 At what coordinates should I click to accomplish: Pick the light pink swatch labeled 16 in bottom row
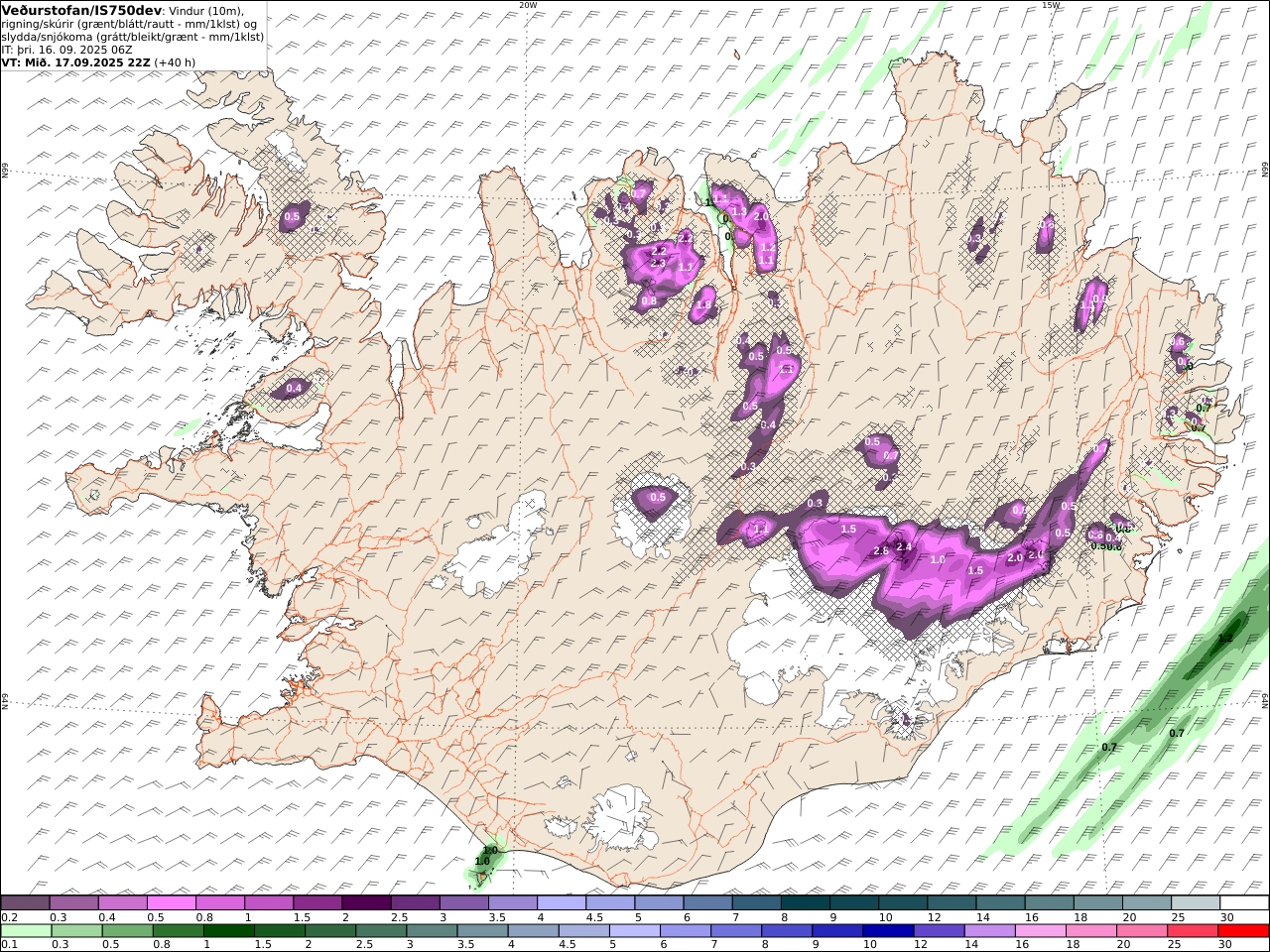click(x=1039, y=930)
